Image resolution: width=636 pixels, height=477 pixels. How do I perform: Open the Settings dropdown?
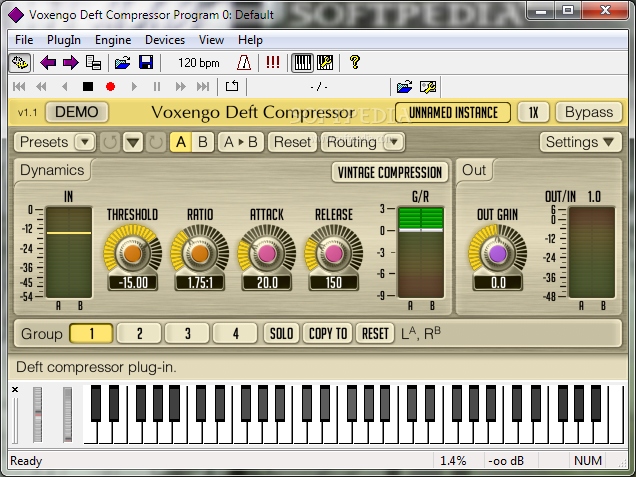[580, 142]
